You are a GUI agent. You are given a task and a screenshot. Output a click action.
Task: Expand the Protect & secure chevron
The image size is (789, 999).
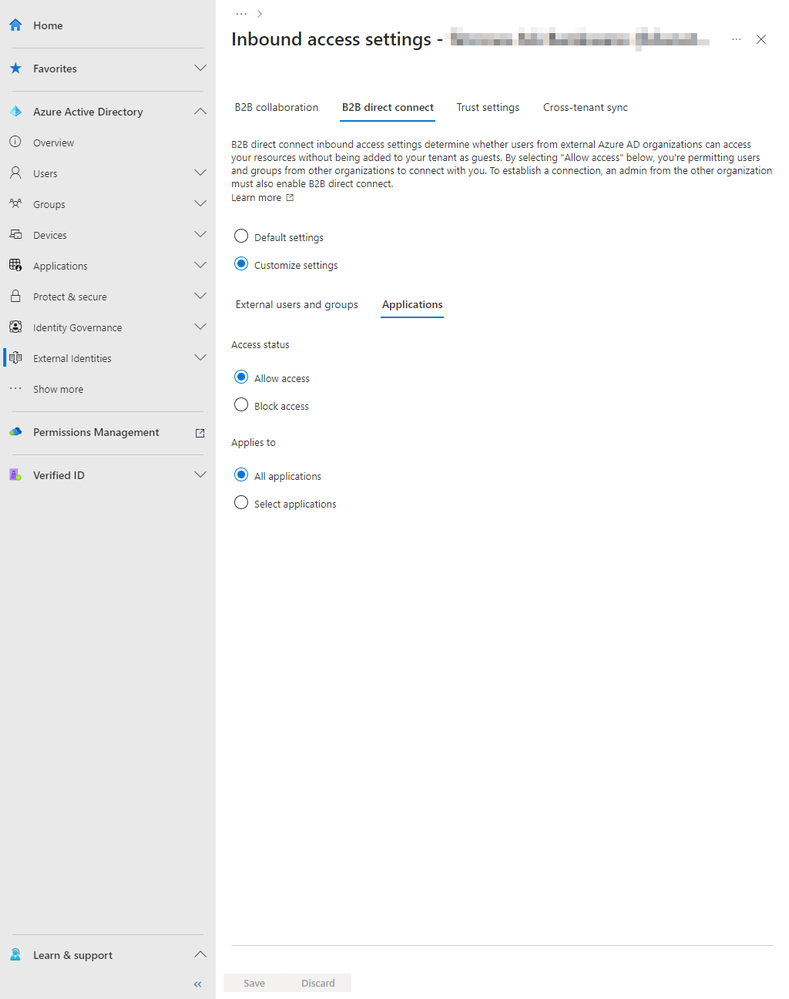tap(200, 296)
